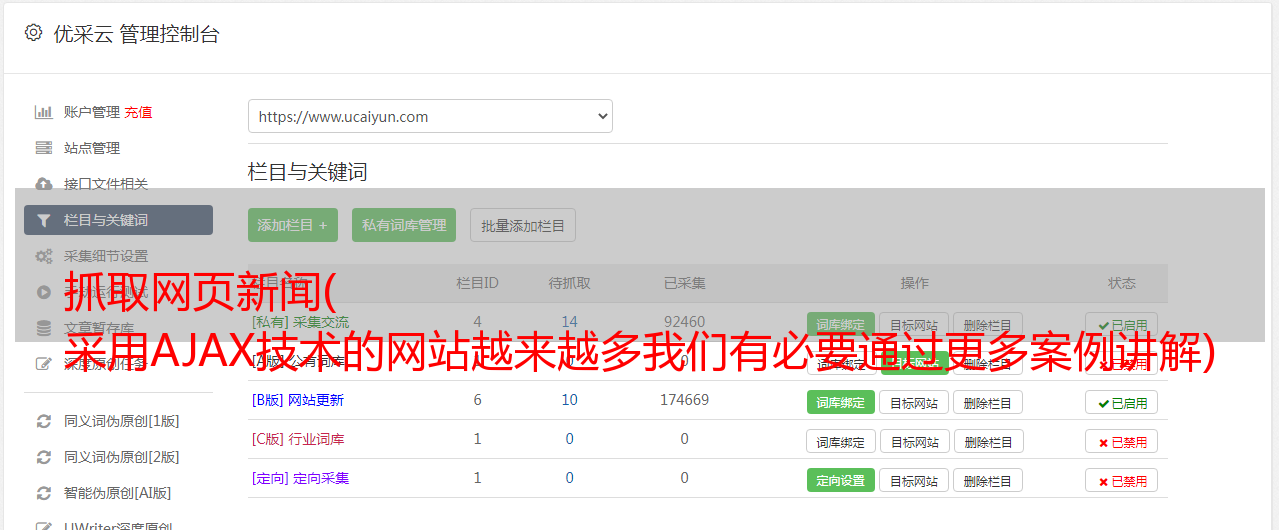Image resolution: width=1279 pixels, height=530 pixels.
Task: Click refresh icon beside 同义词伪原创[1版]
Action: pyautogui.click(x=44, y=421)
